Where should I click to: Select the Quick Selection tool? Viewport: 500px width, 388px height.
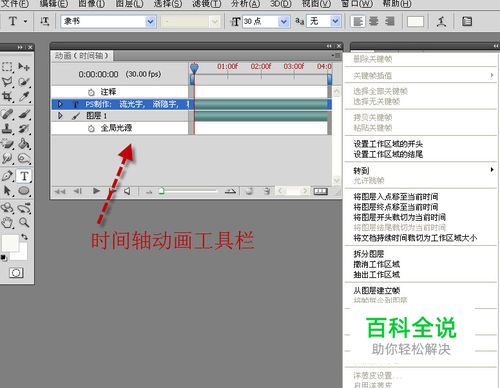(24, 82)
